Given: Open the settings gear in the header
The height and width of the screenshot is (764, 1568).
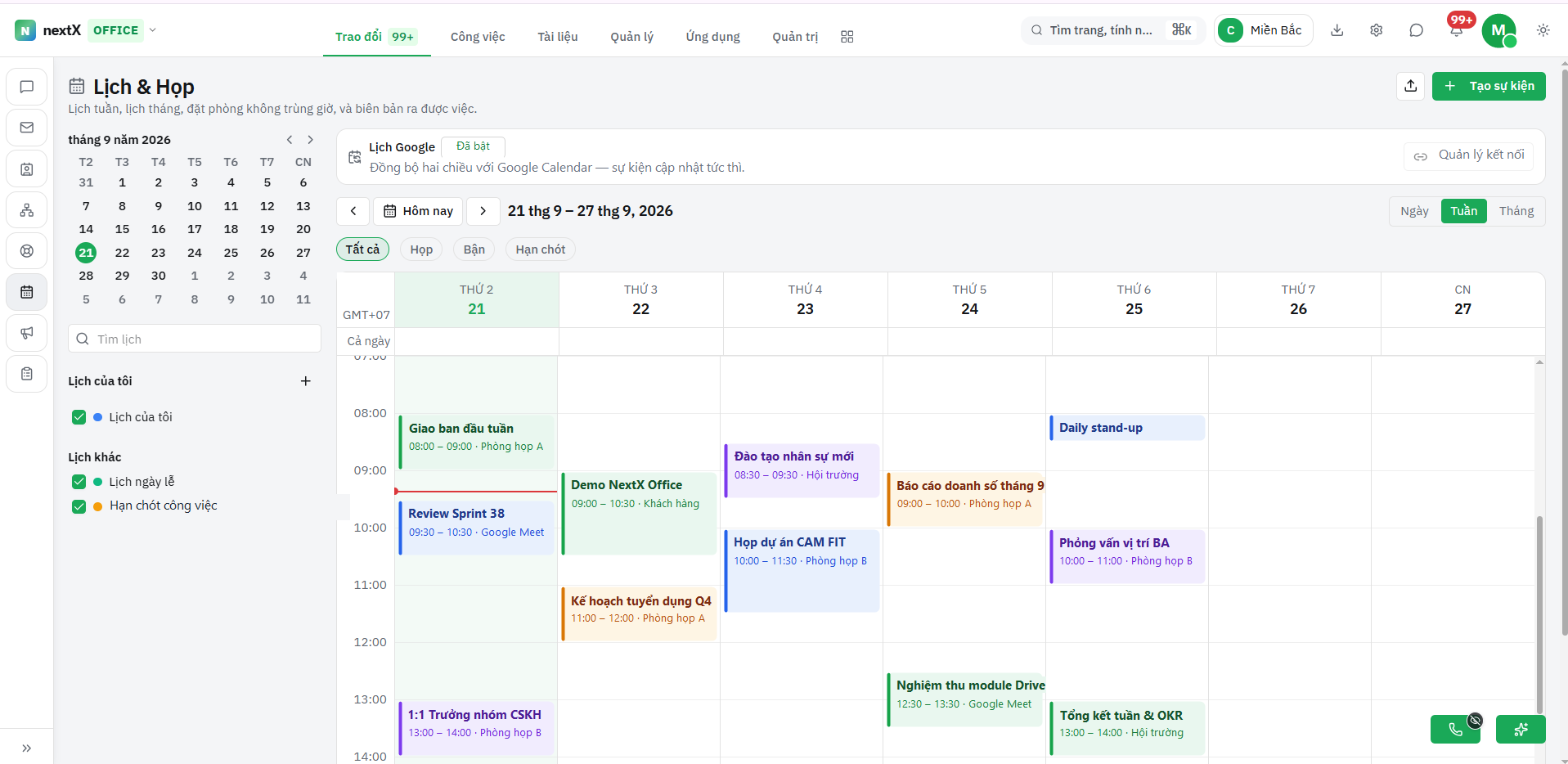Looking at the screenshot, I should pos(1377,30).
